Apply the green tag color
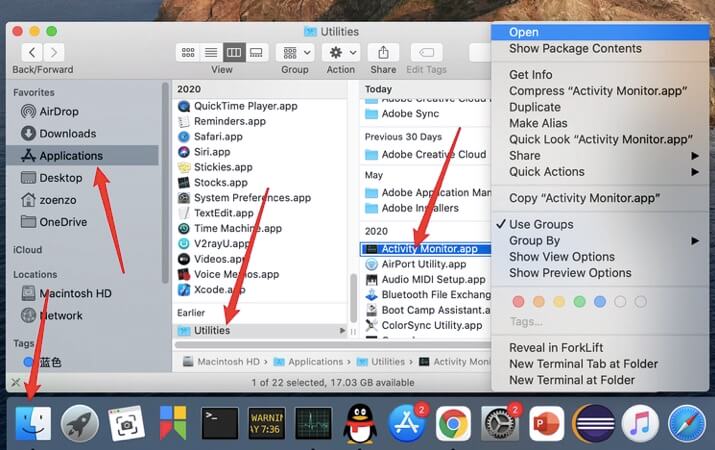The height and width of the screenshot is (450, 715). tap(579, 301)
